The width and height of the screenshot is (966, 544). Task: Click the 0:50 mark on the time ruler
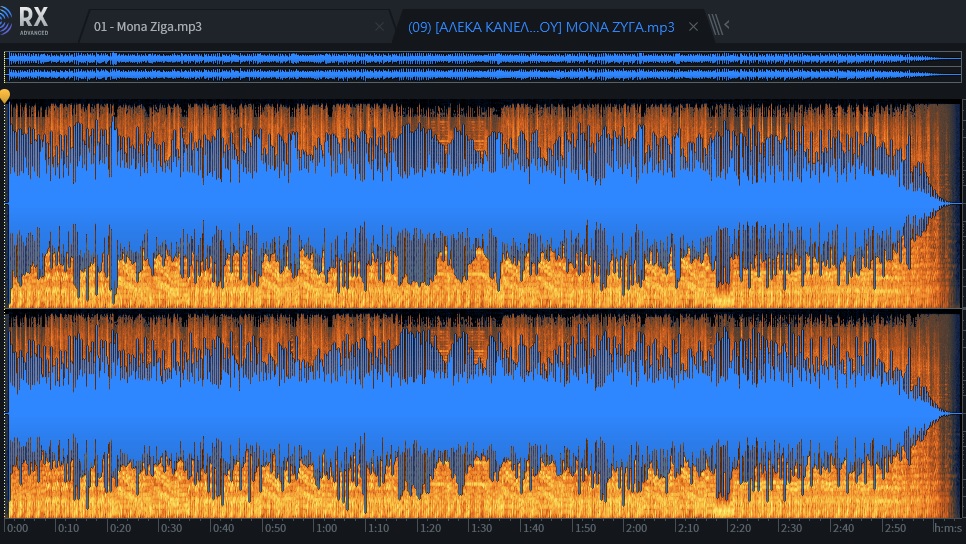tap(274, 528)
